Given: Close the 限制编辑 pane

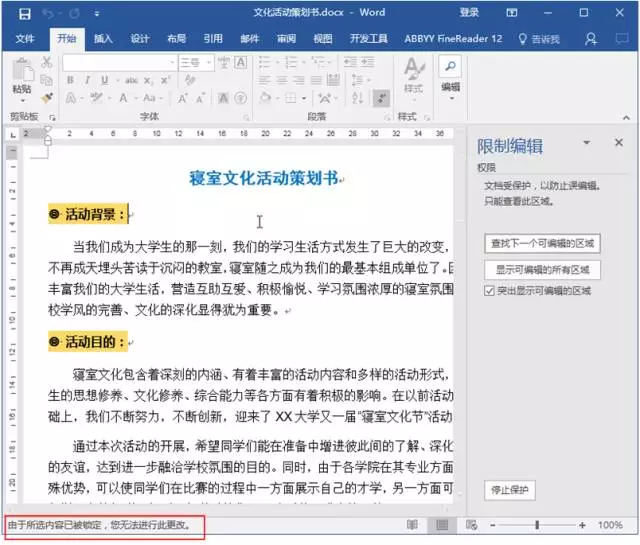Looking at the screenshot, I should [619, 142].
